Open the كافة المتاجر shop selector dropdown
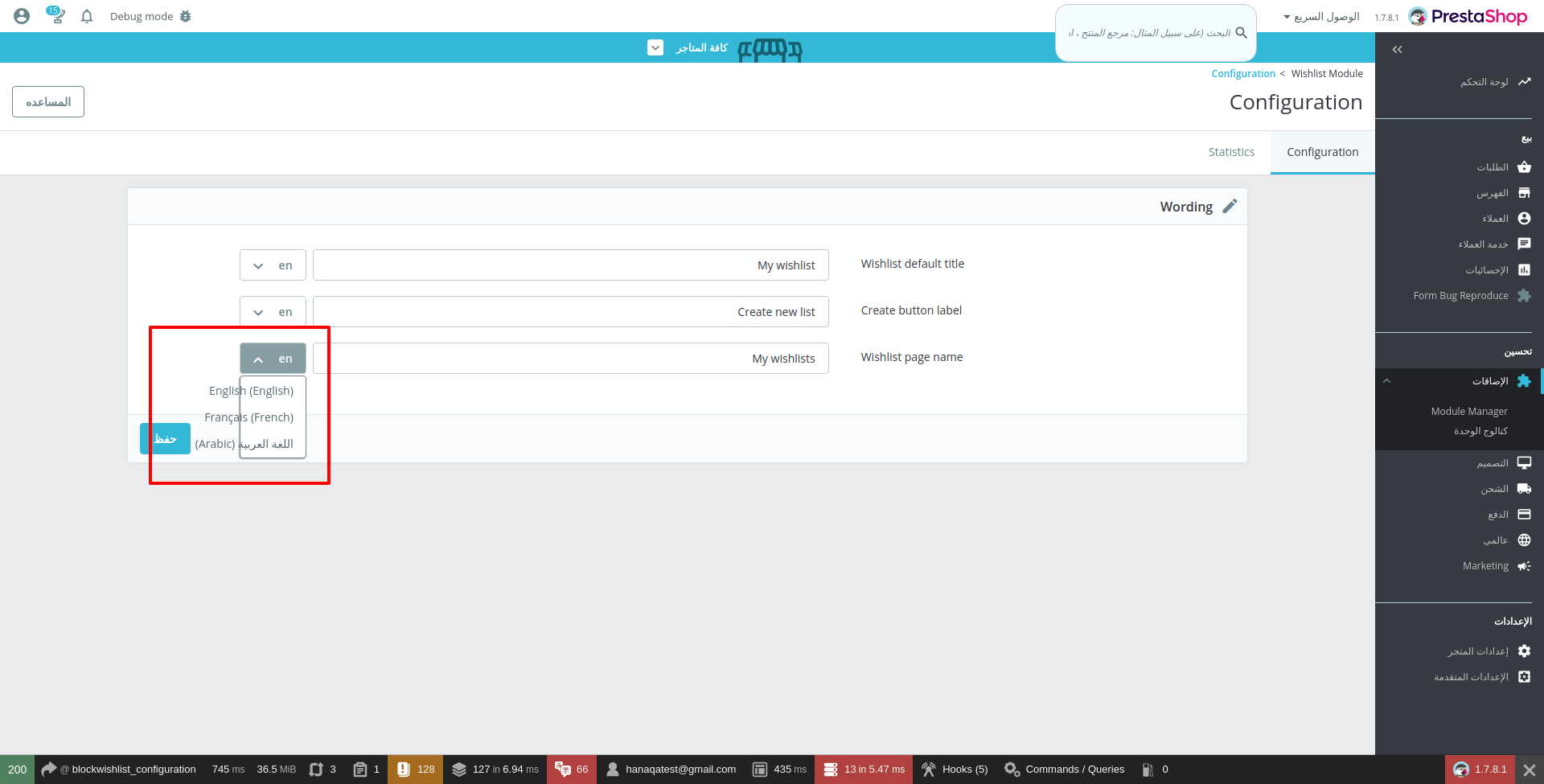 click(655, 47)
